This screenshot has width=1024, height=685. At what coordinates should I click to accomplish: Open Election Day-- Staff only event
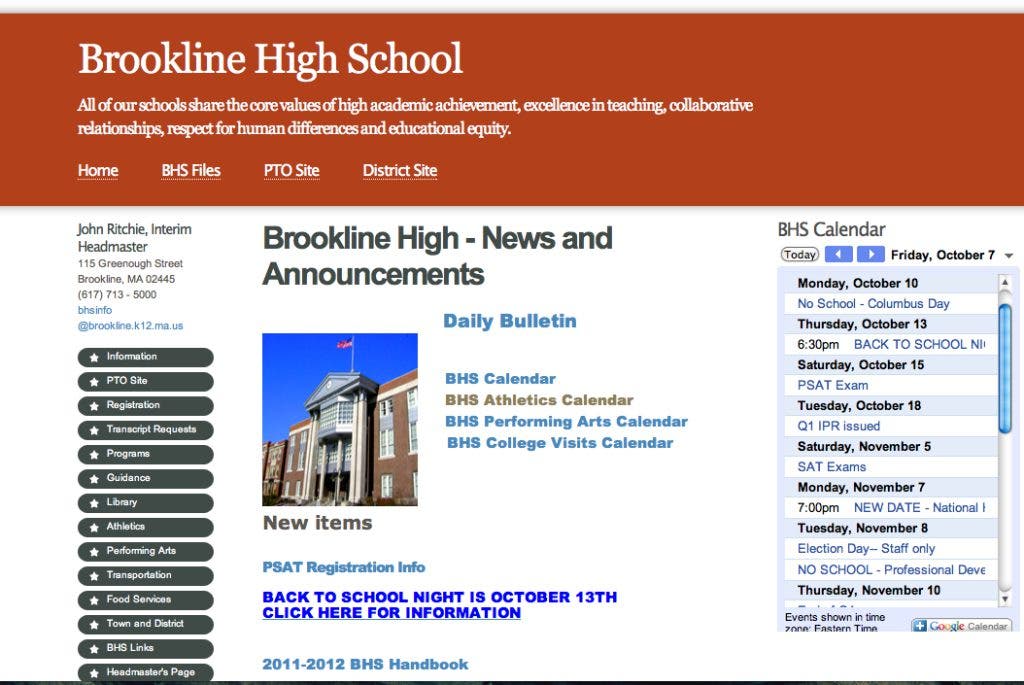click(866, 549)
